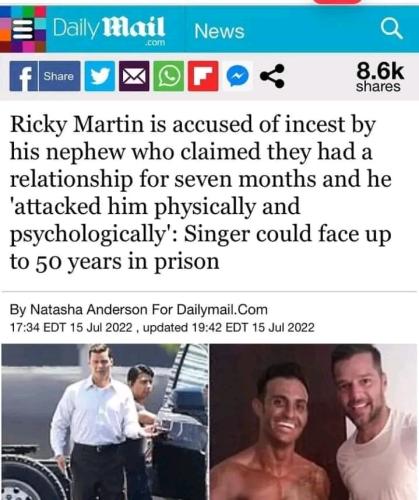Screen dimensions: 419x500
Task: Share article via WhatsApp
Action: (169, 76)
